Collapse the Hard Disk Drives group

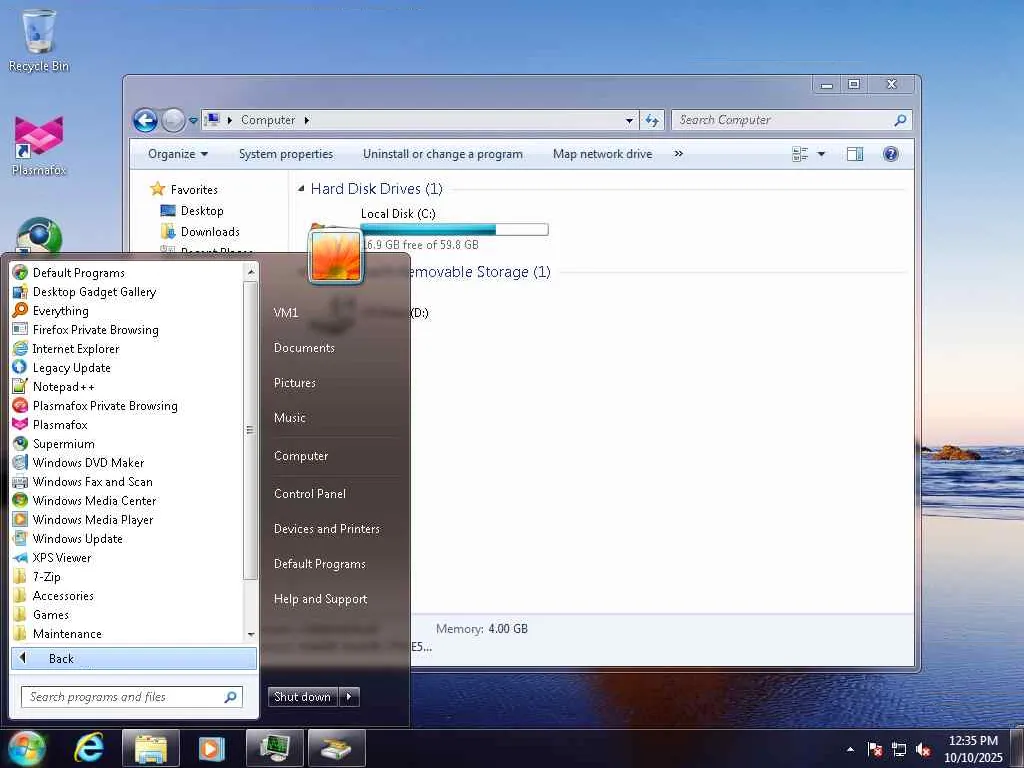coord(301,189)
